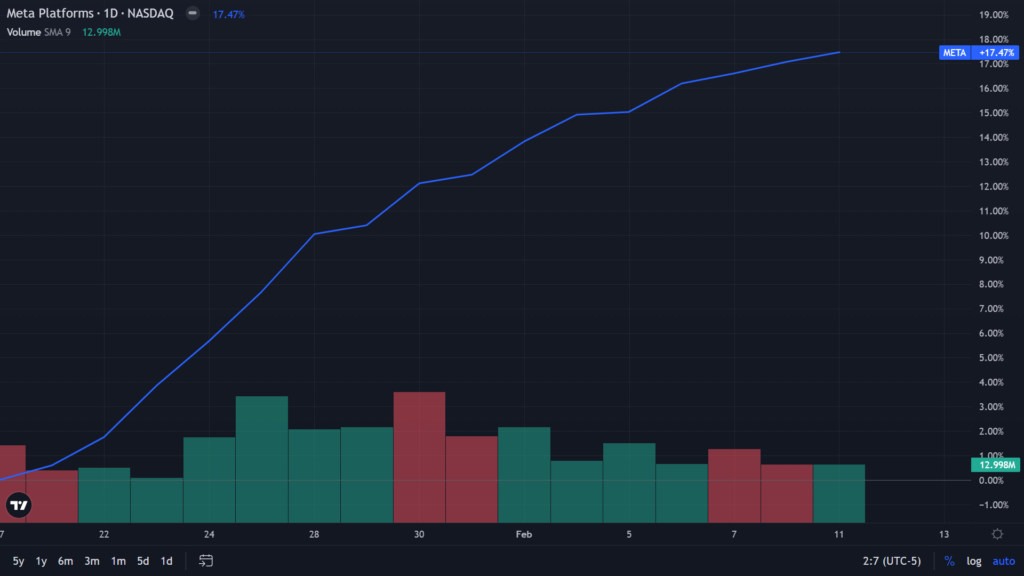Click the green 12.998M volume axis label
Screen dimensions: 1024x576
[x=995, y=465]
